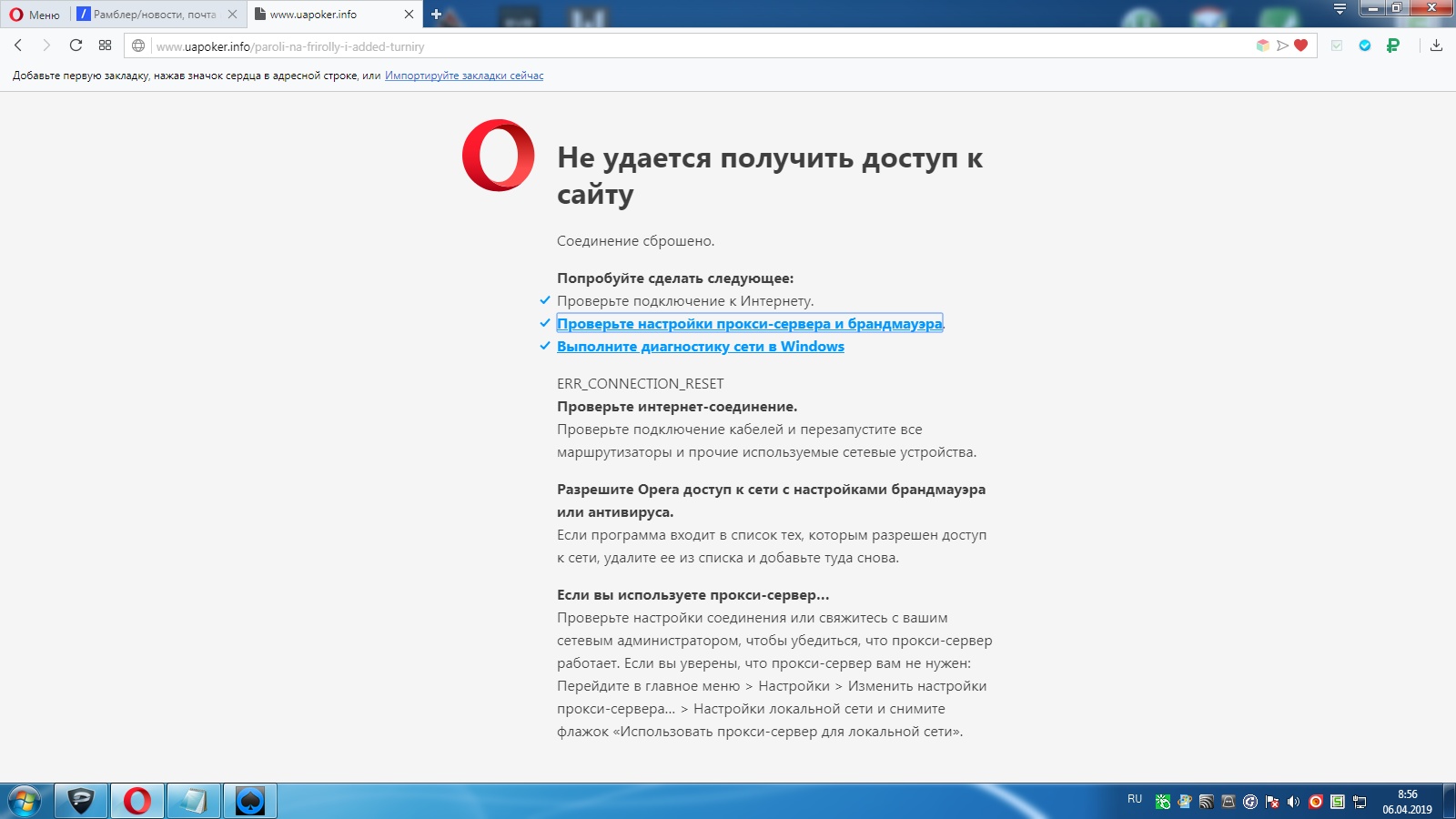The image size is (1456, 819).
Task: Open the tab menu icon in title bar
Action: click(x=1340, y=9)
